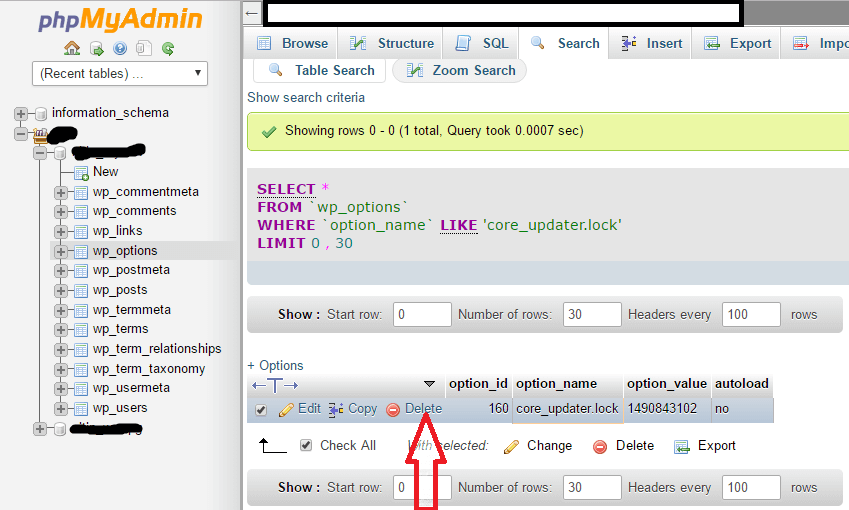Click the Change link below table
Image resolution: width=849 pixels, height=510 pixels.
click(549, 446)
